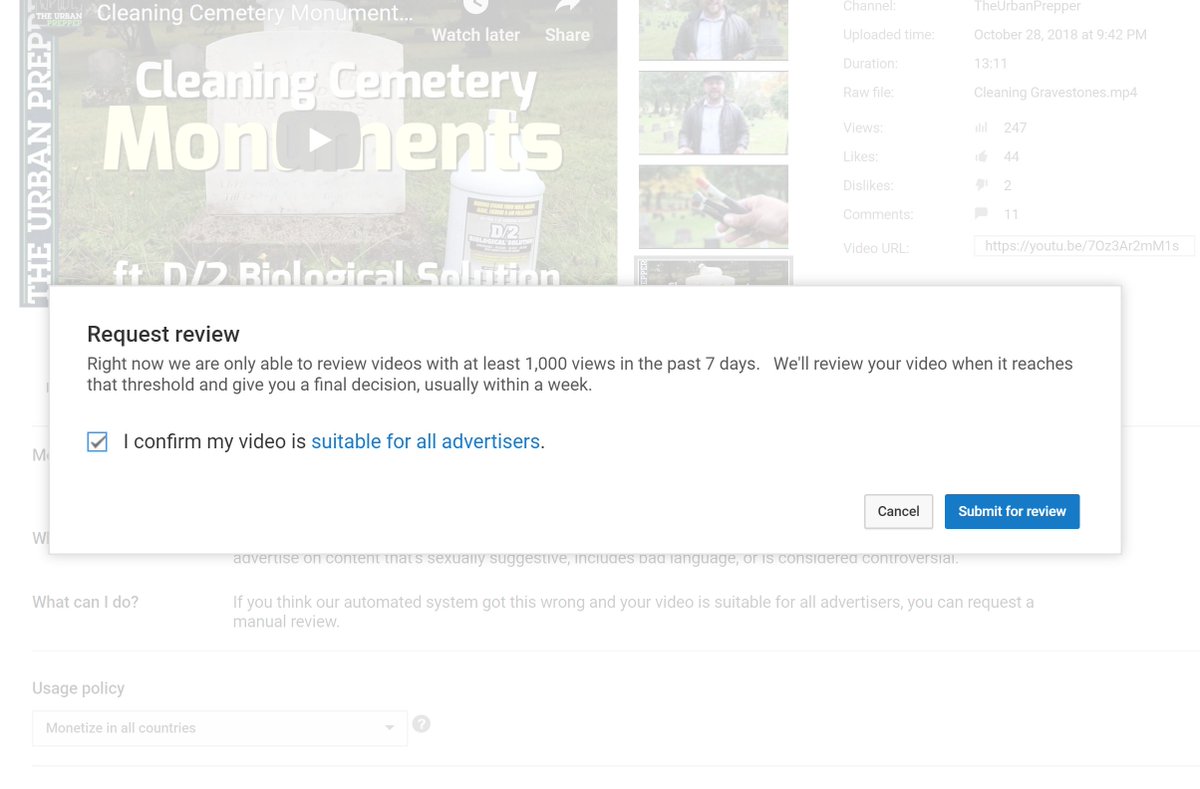Select the man in cemetery thumbnail
1200x789 pixels.
(x=713, y=113)
